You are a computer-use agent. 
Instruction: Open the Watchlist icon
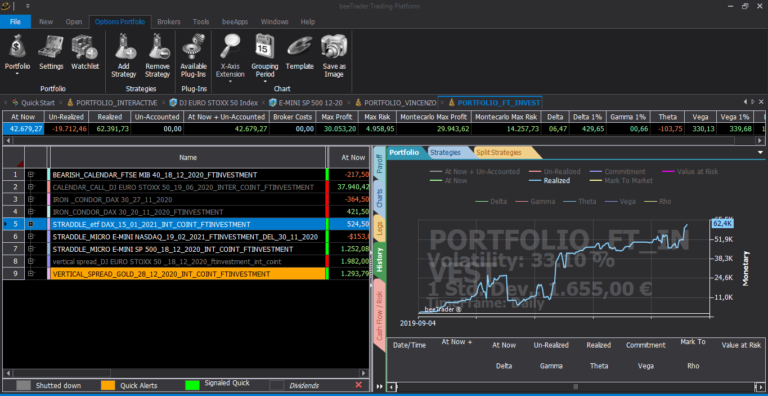click(x=85, y=47)
